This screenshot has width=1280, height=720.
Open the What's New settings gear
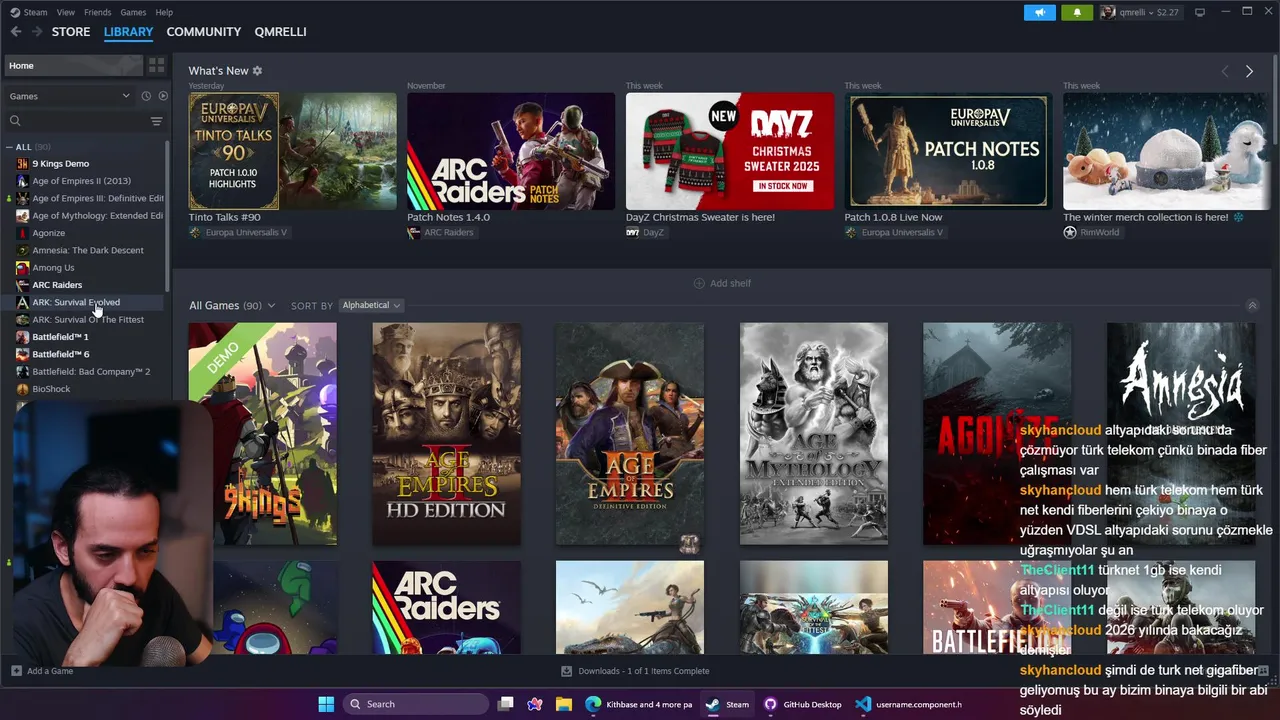point(257,71)
